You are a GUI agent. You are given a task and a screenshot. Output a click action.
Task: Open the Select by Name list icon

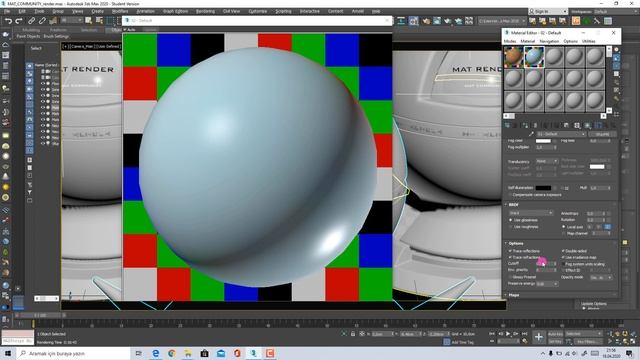click(x=99, y=20)
